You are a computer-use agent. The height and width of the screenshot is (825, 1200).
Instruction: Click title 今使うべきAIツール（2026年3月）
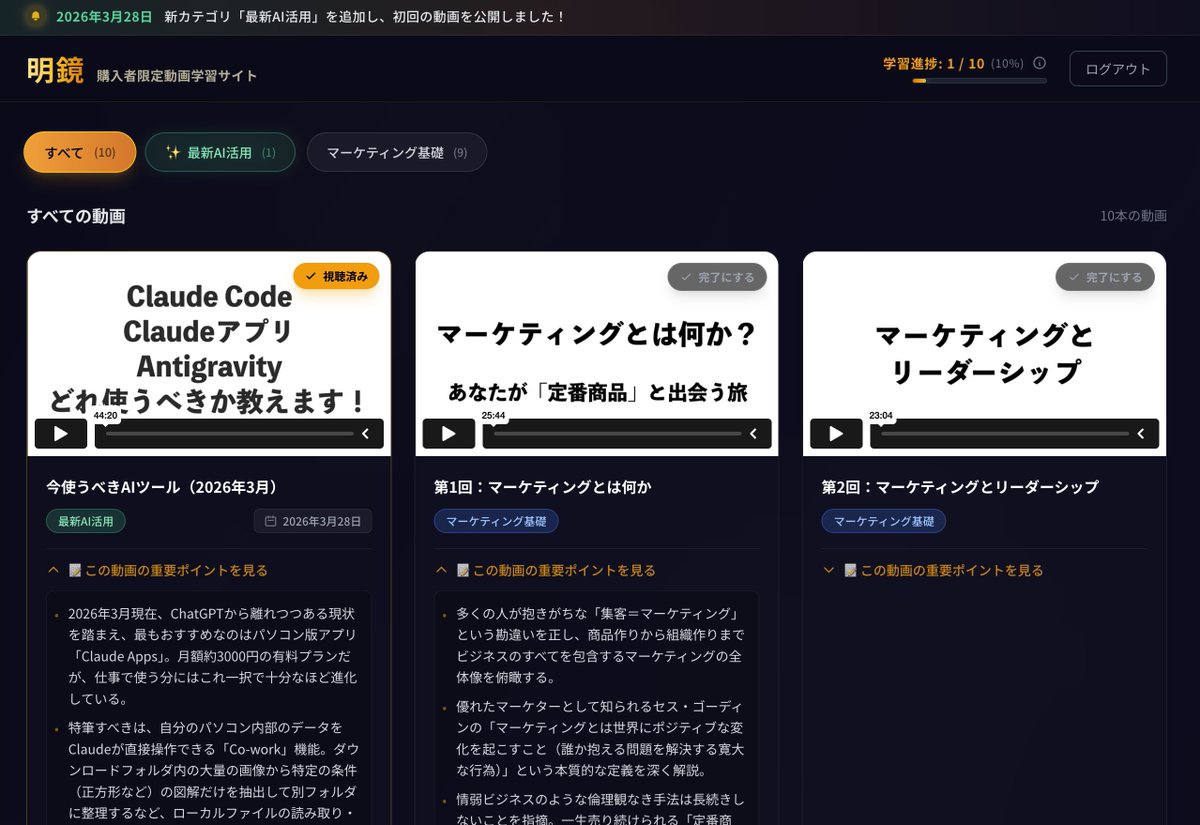tap(162, 487)
